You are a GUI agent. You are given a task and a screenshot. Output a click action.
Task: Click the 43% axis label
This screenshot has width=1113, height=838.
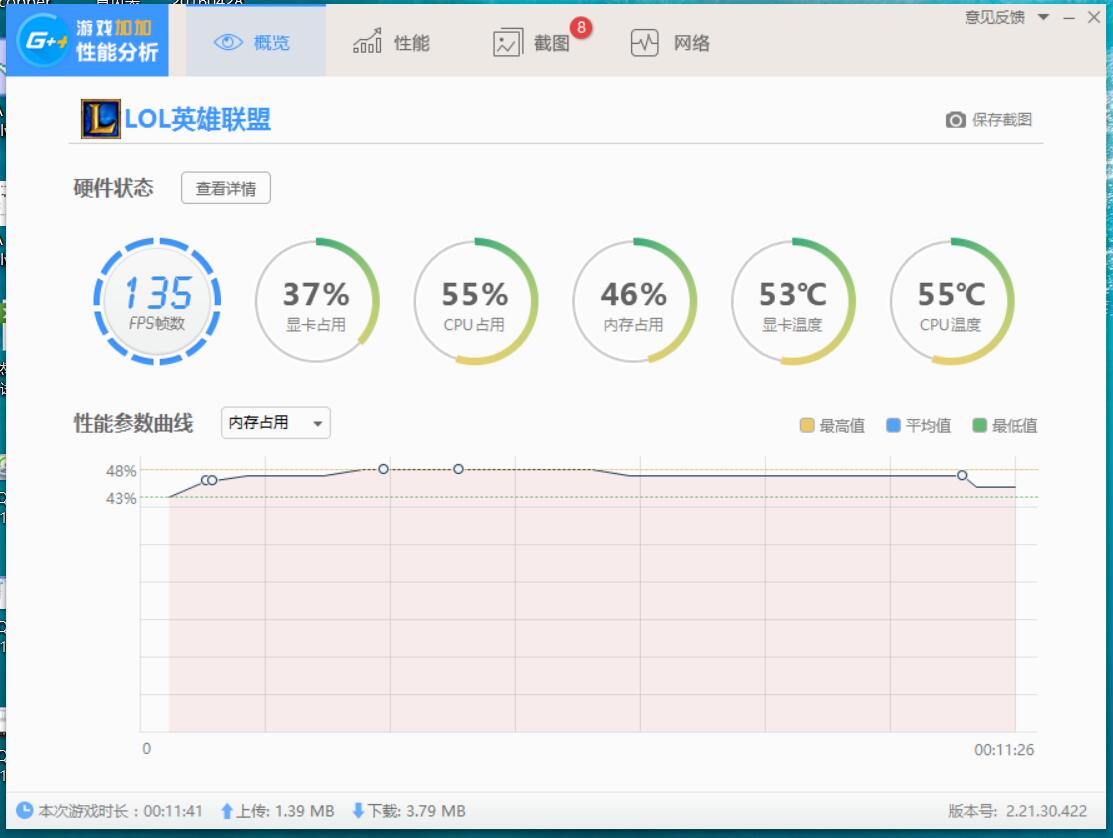pyautogui.click(x=121, y=498)
